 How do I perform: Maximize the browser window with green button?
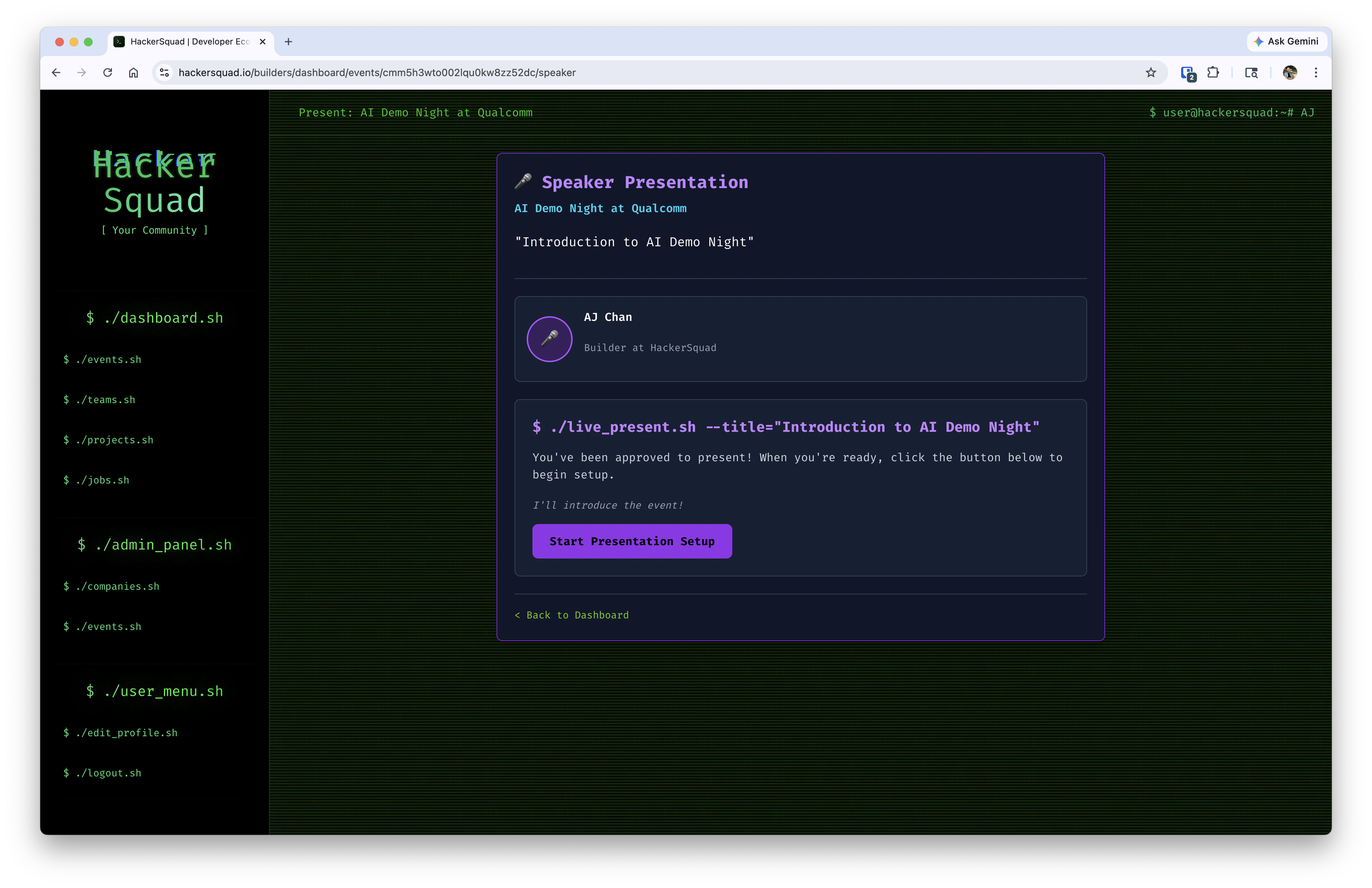click(88, 42)
